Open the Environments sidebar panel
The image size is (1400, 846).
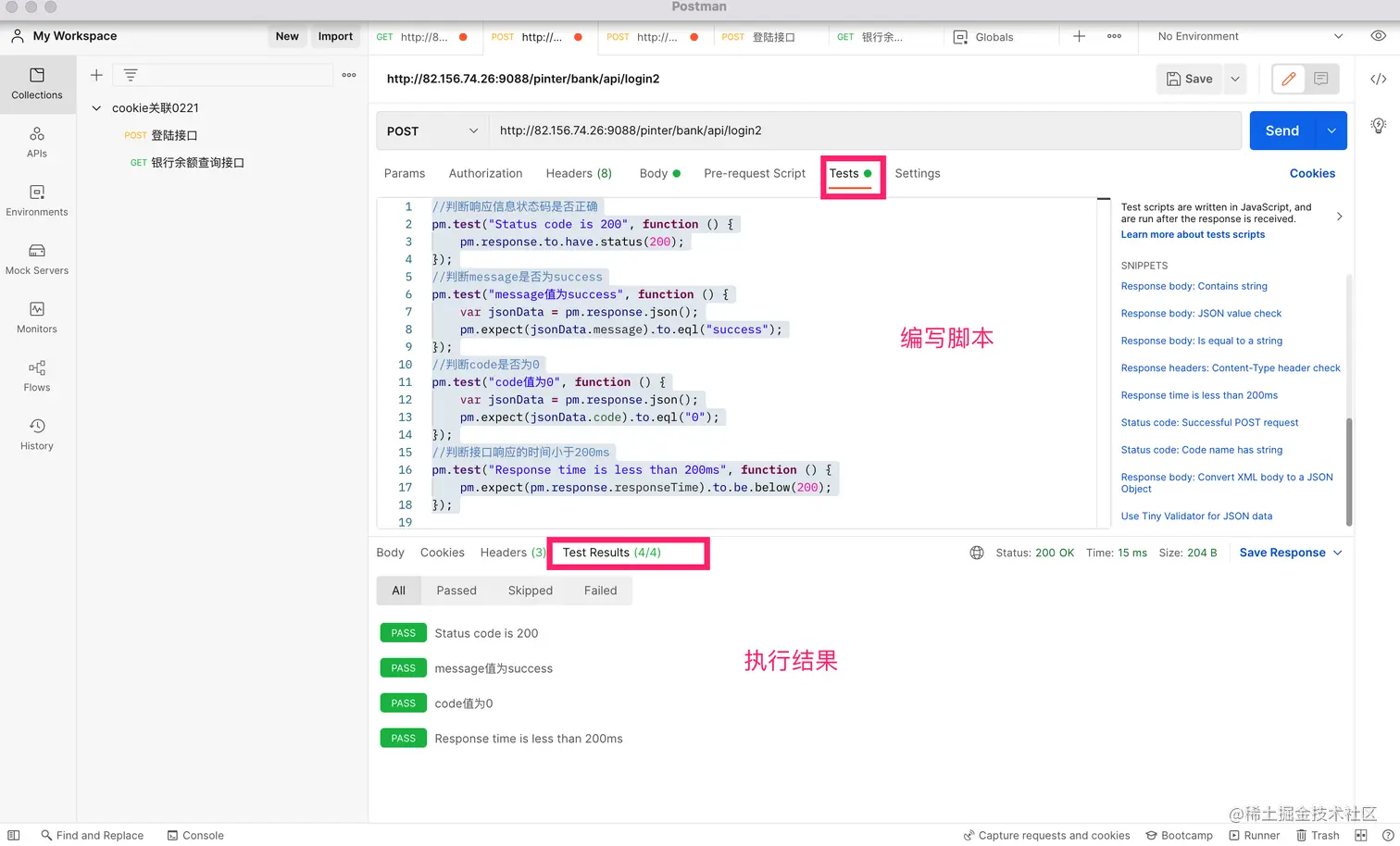[37, 201]
